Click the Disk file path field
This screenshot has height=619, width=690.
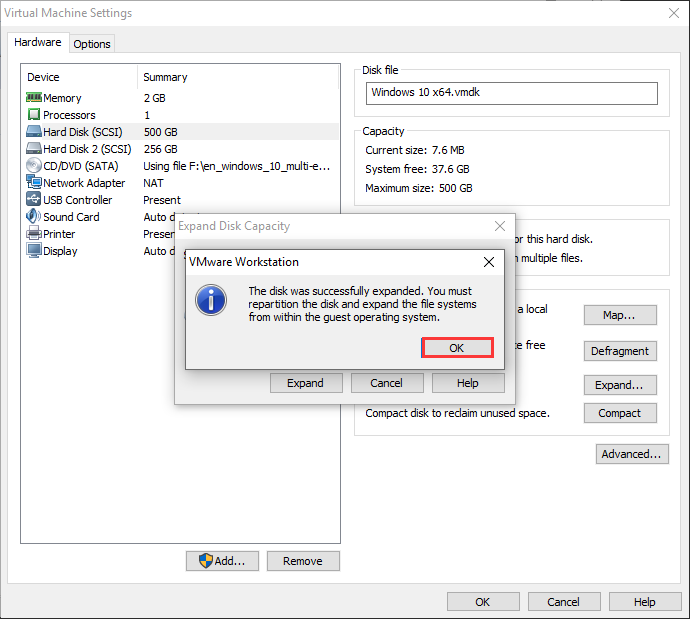pos(511,93)
